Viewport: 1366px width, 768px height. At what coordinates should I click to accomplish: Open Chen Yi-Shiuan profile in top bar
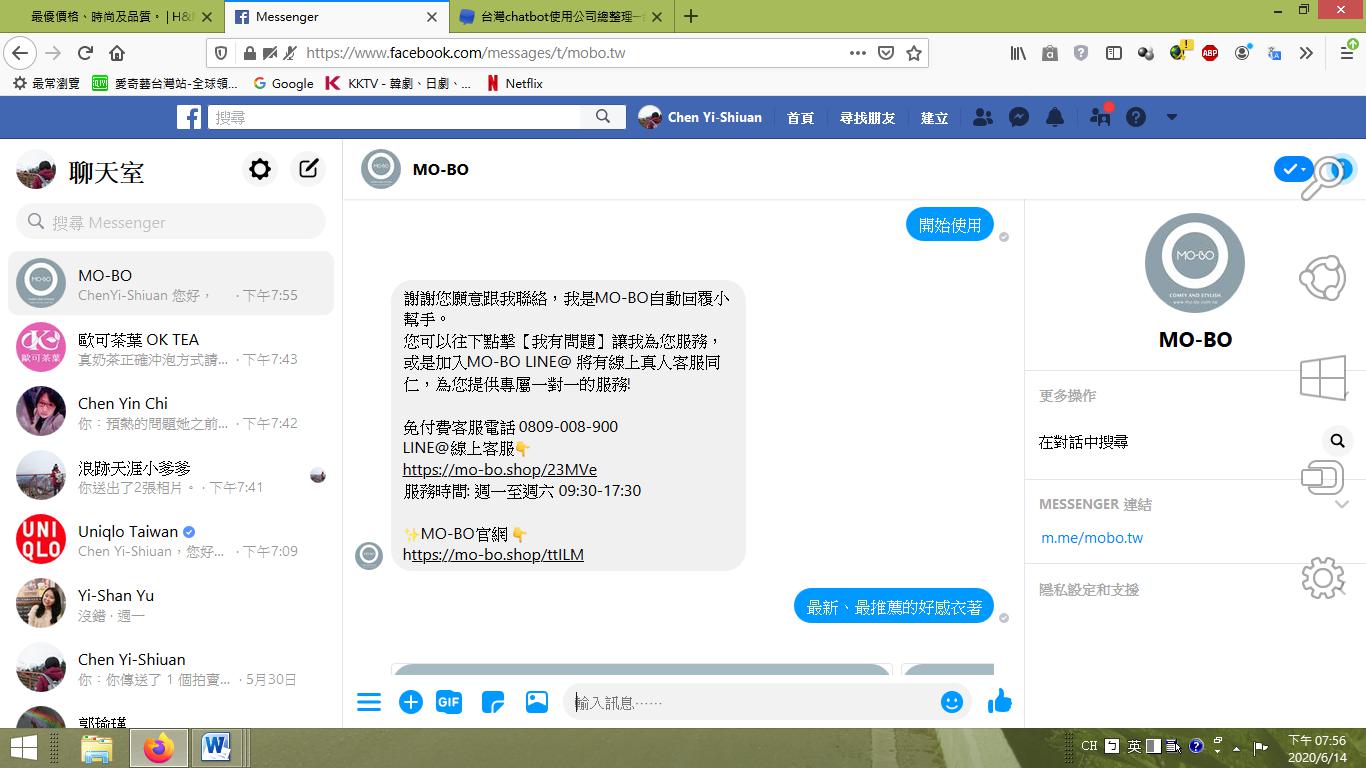[x=700, y=117]
